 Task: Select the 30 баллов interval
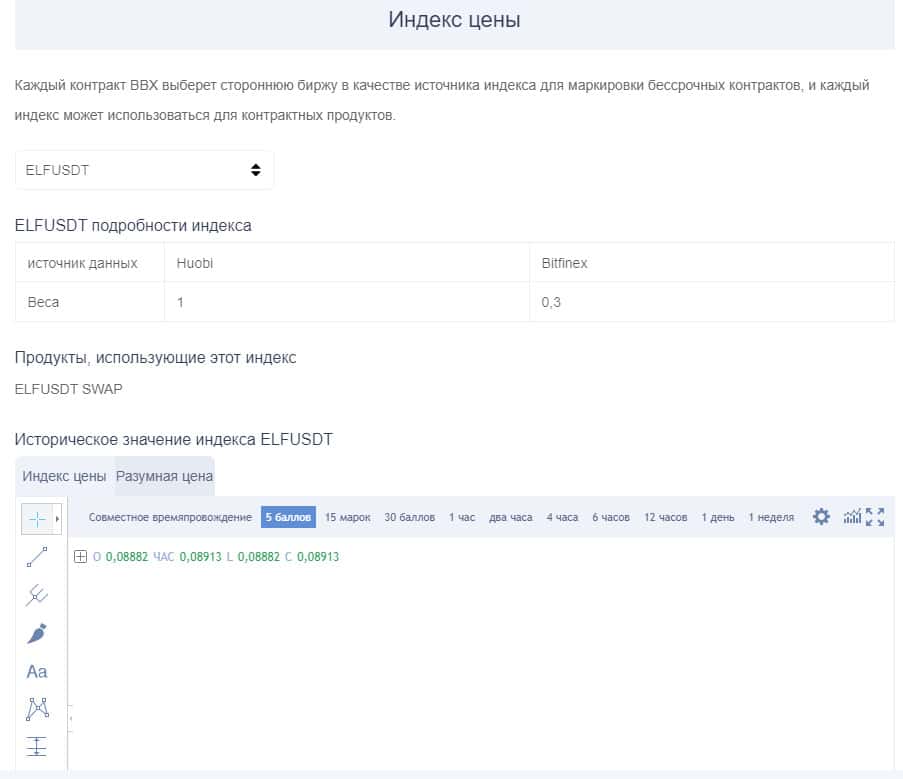pyautogui.click(x=409, y=517)
